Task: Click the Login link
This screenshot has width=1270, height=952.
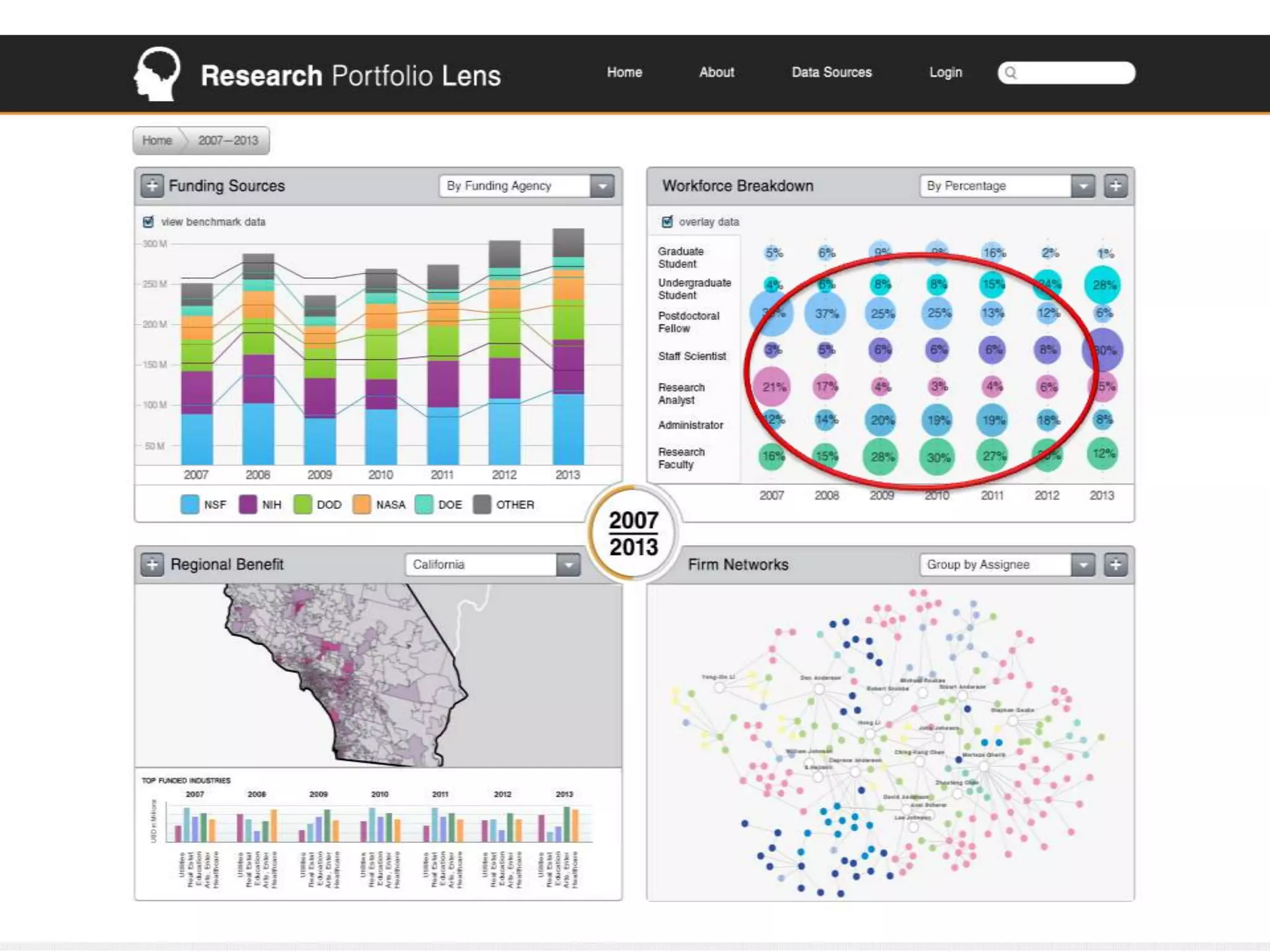Action: [x=945, y=73]
